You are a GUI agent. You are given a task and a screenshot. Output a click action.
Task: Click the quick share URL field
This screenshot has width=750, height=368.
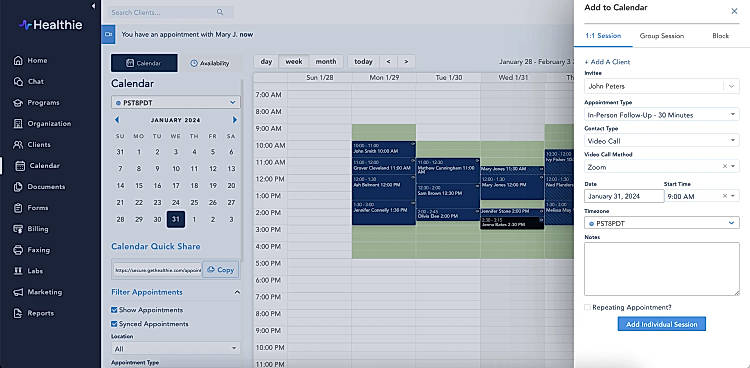click(x=157, y=270)
